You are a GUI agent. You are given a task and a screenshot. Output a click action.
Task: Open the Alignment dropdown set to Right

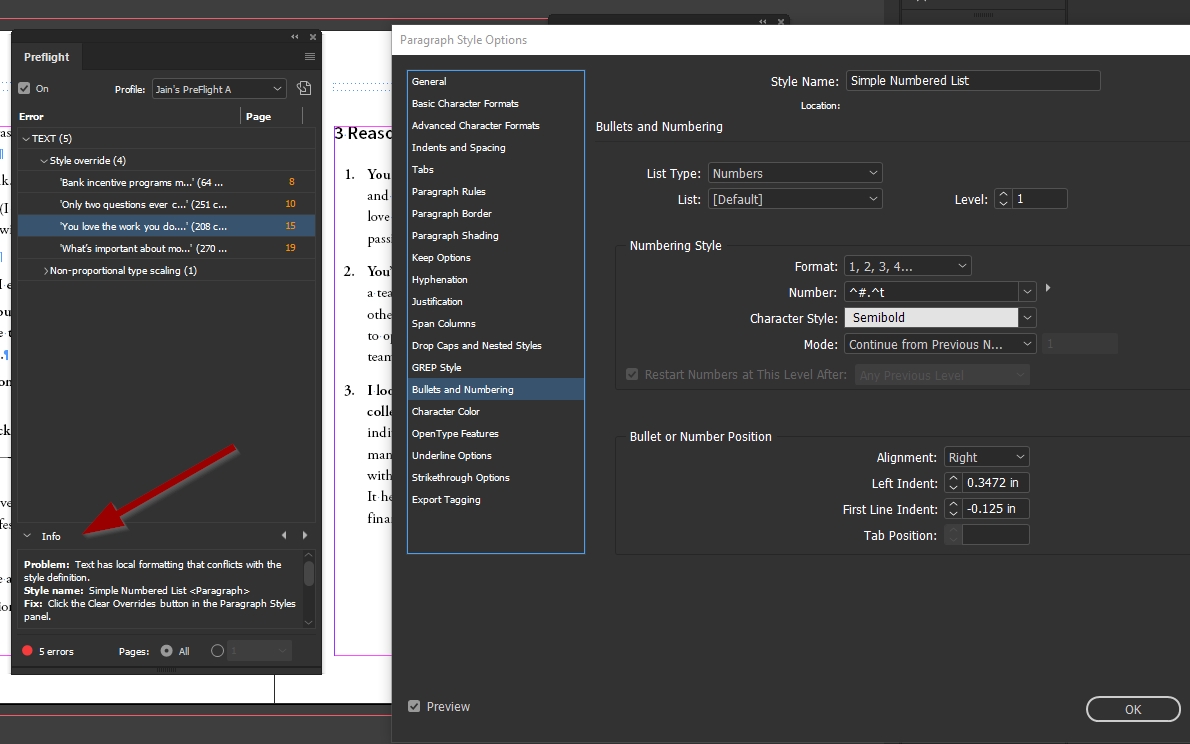986,456
